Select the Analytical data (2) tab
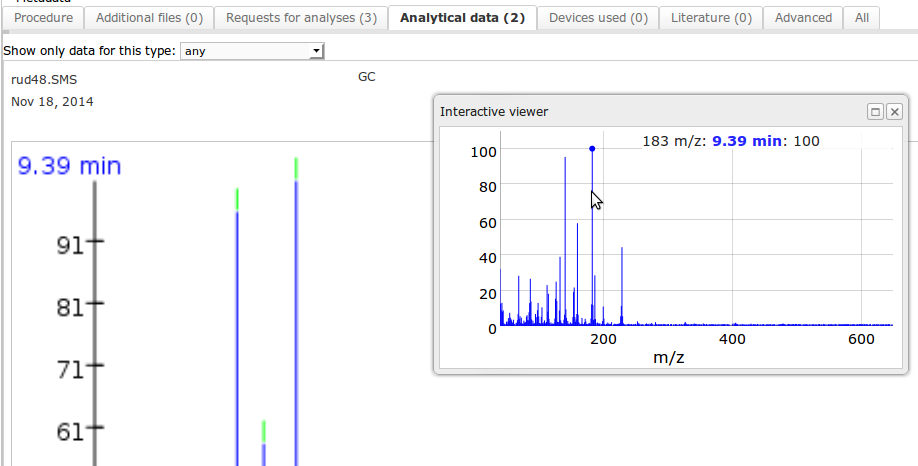 click(462, 18)
